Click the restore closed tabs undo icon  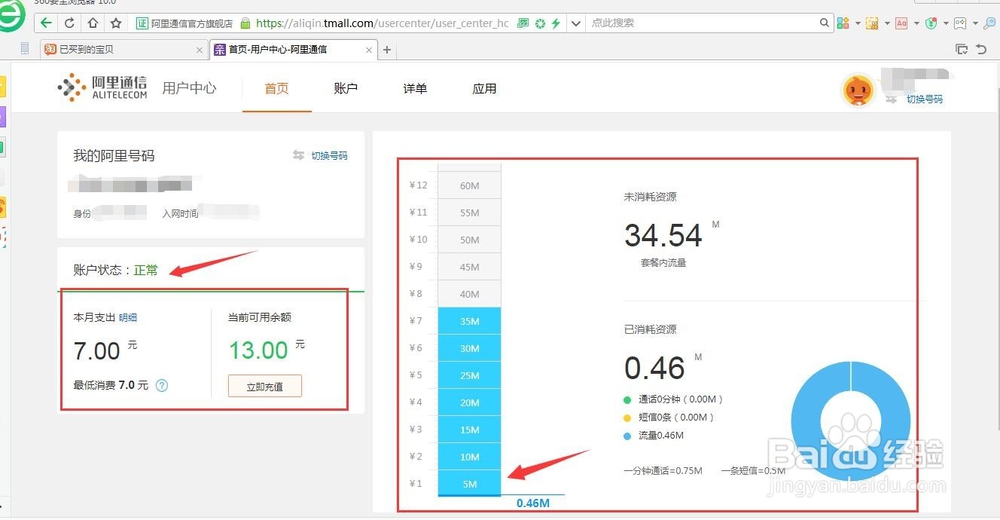coord(982,49)
